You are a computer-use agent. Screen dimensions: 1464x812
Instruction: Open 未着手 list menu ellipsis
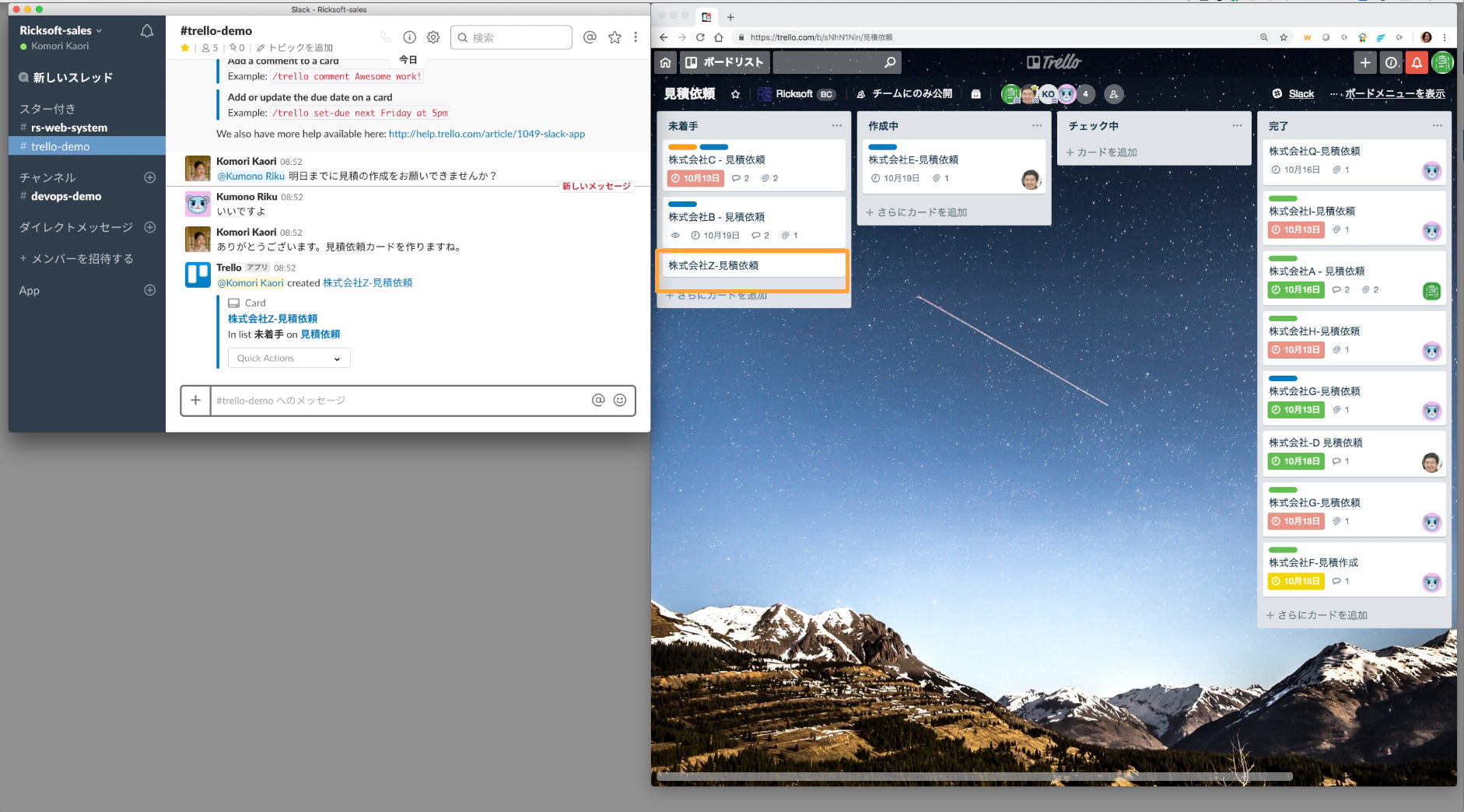coord(836,126)
